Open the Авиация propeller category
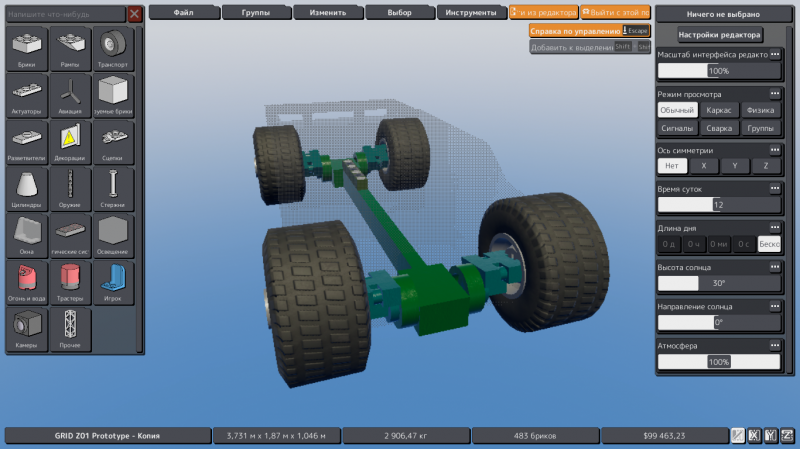This screenshot has height=449, width=800. pyautogui.click(x=70, y=96)
